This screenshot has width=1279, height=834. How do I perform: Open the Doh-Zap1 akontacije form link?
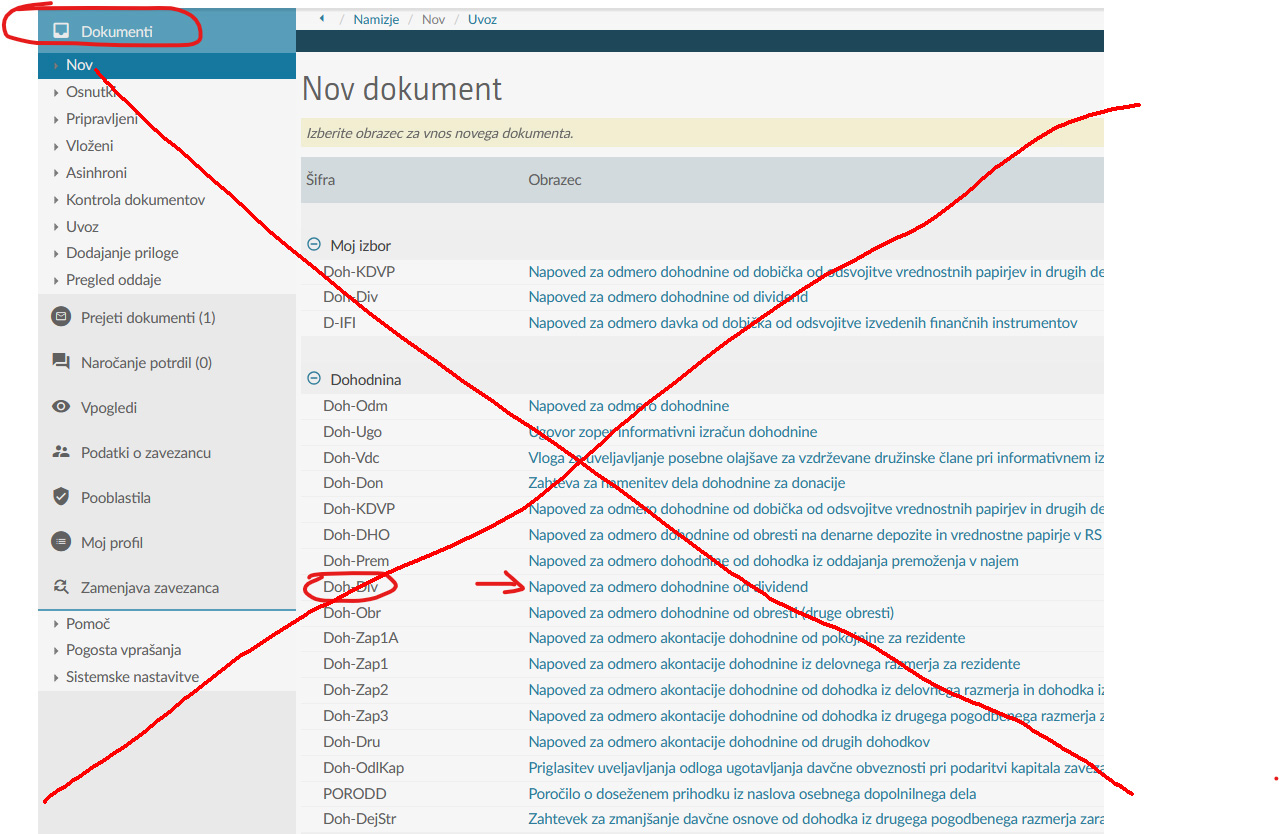775,664
